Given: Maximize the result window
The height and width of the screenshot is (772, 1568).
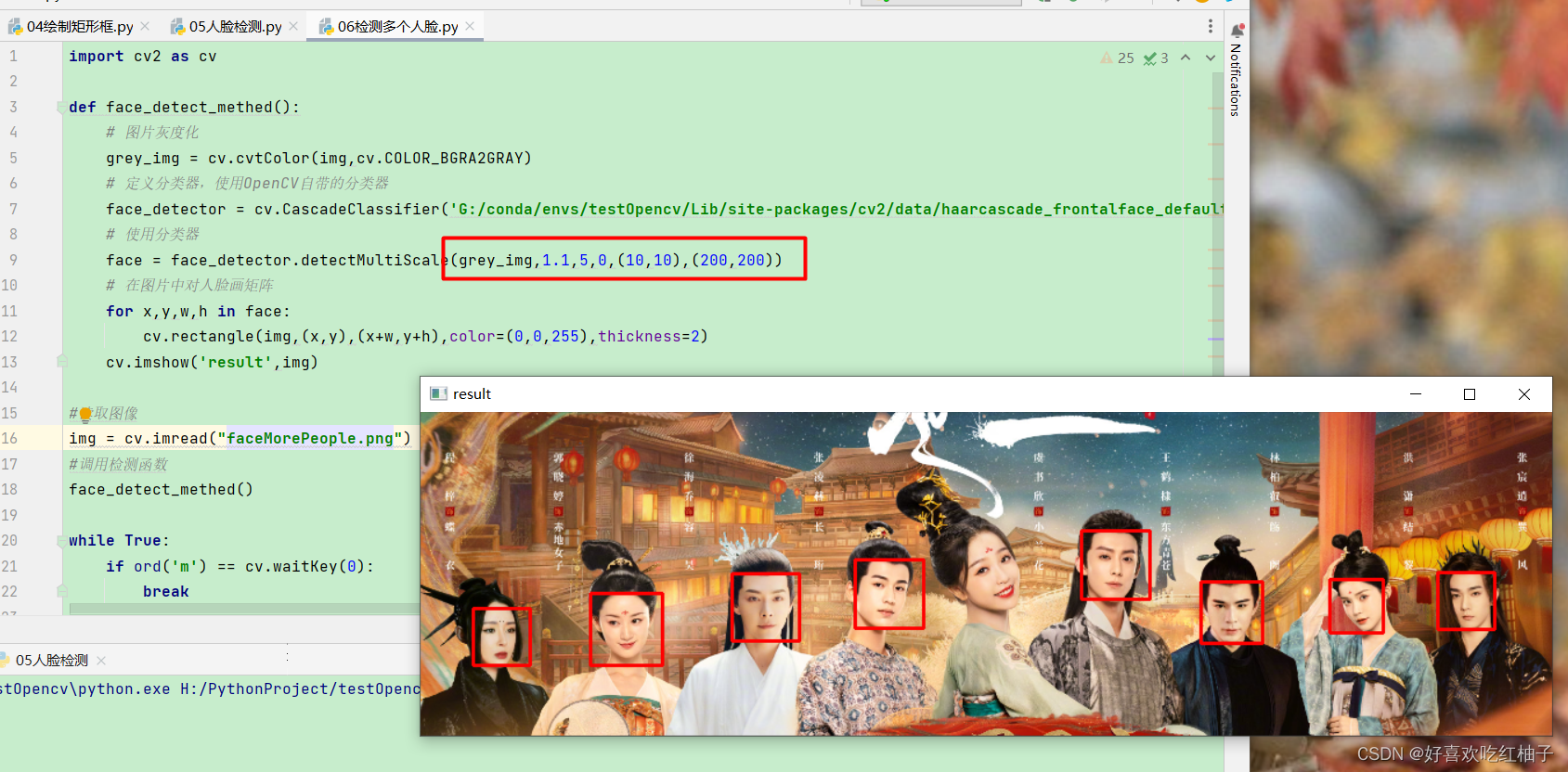Looking at the screenshot, I should pos(1470,393).
